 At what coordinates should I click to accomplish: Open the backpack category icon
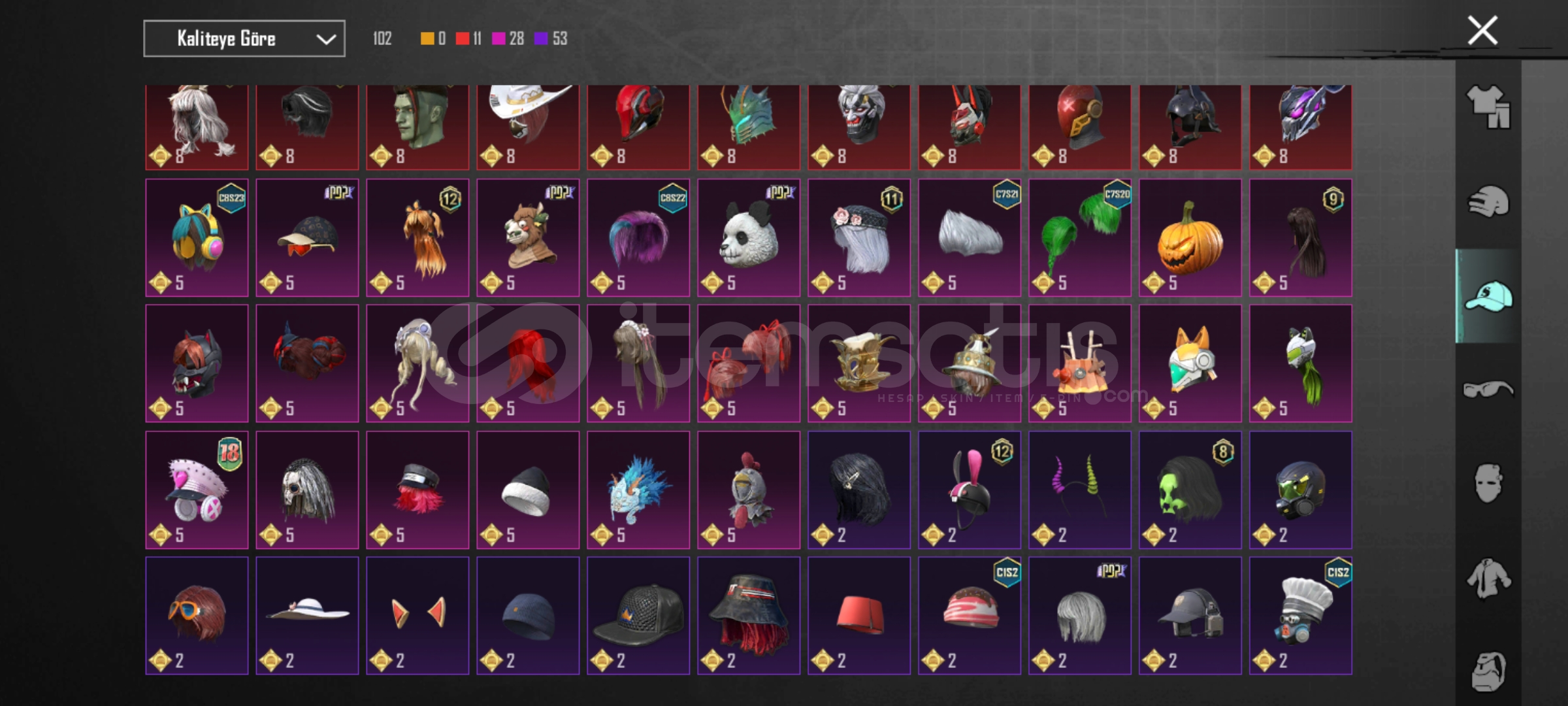1488,671
